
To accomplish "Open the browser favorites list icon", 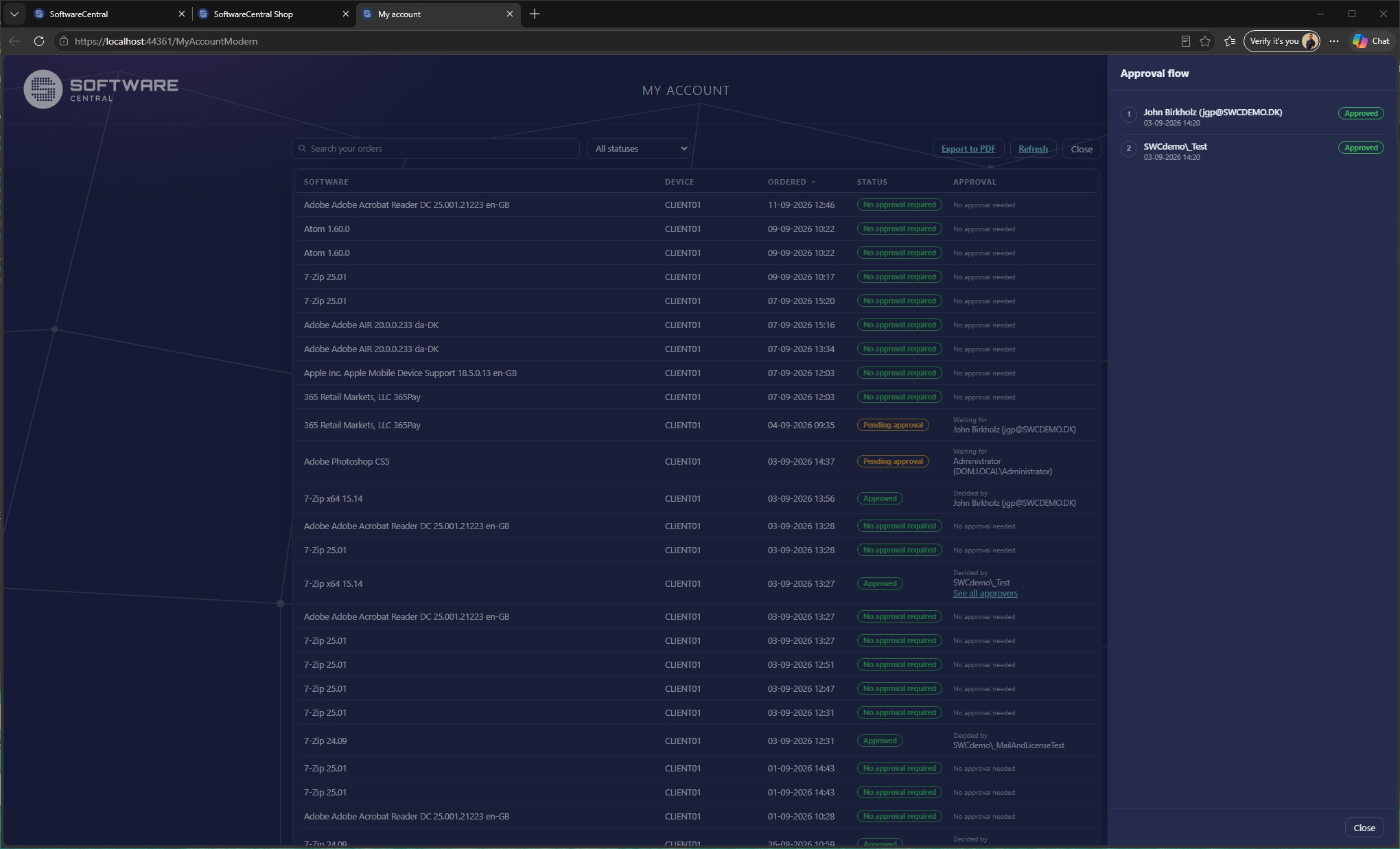I will (1230, 41).
